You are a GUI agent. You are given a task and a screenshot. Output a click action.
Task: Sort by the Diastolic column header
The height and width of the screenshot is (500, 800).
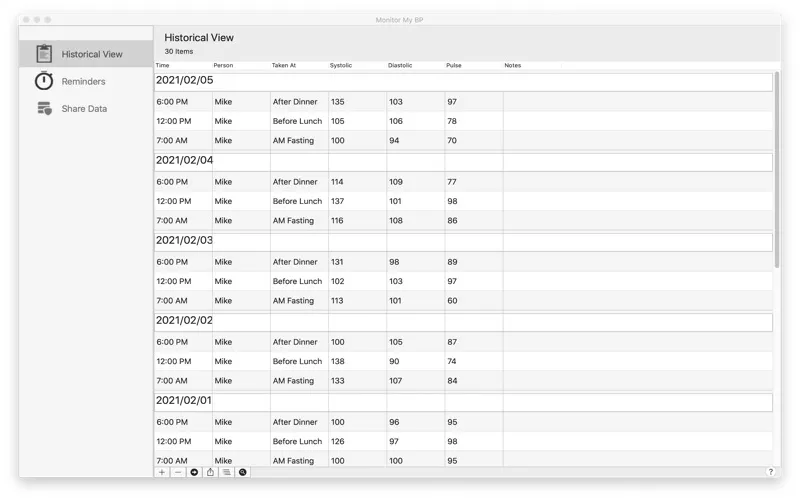point(400,65)
